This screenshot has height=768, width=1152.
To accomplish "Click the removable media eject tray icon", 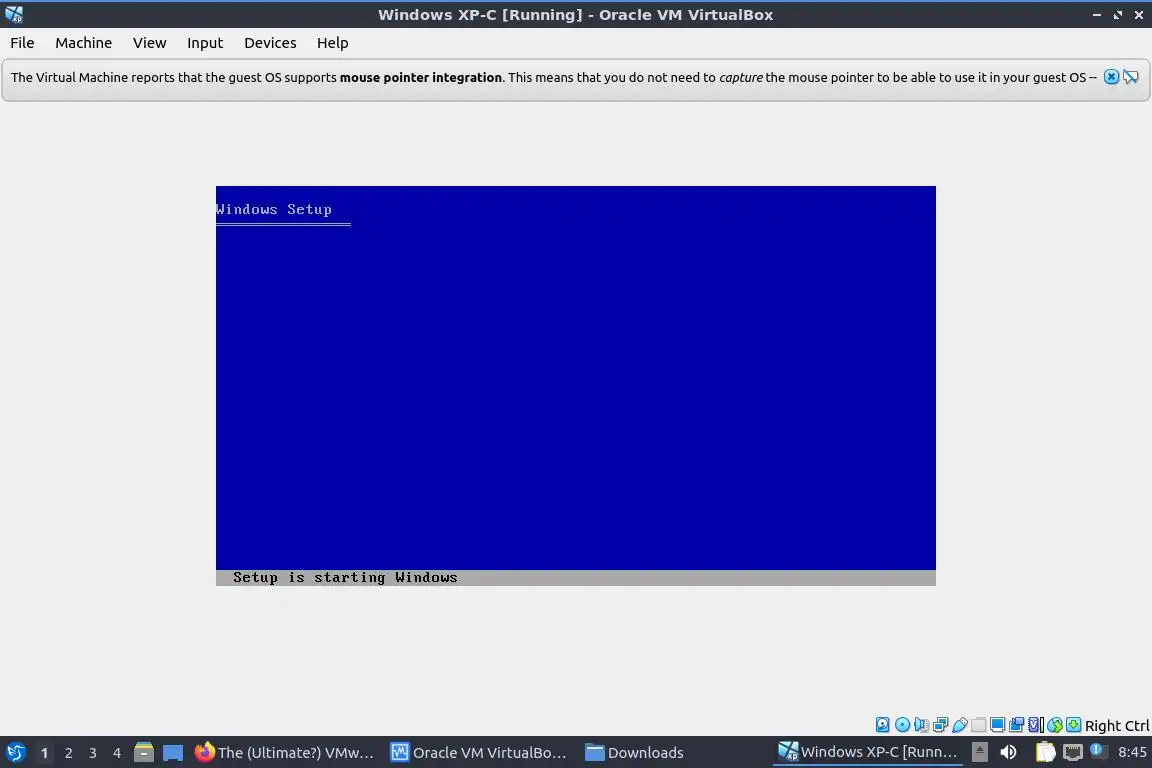I will point(979,752).
